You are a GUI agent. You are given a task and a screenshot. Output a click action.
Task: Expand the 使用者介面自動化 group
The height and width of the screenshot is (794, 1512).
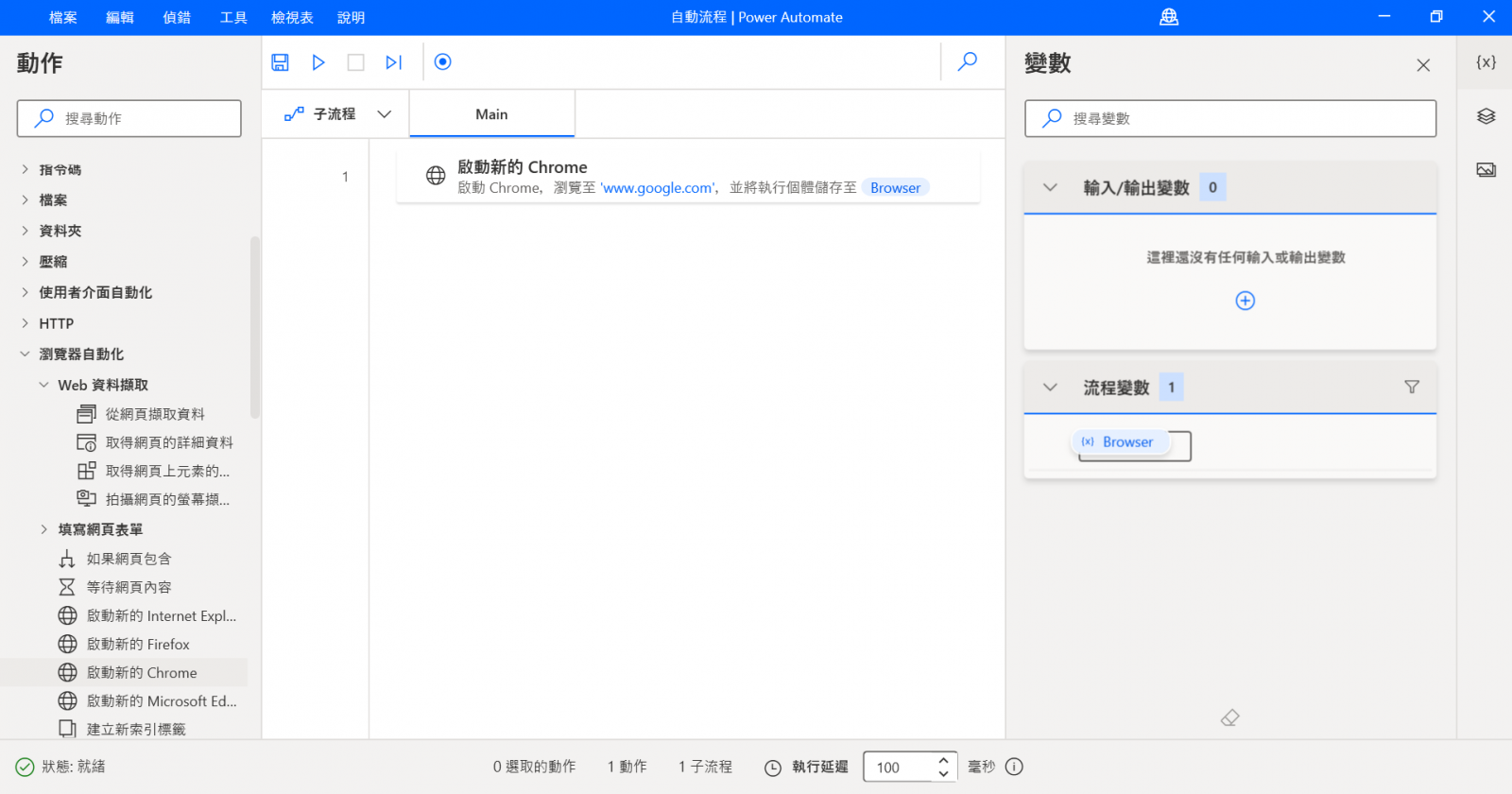26,292
